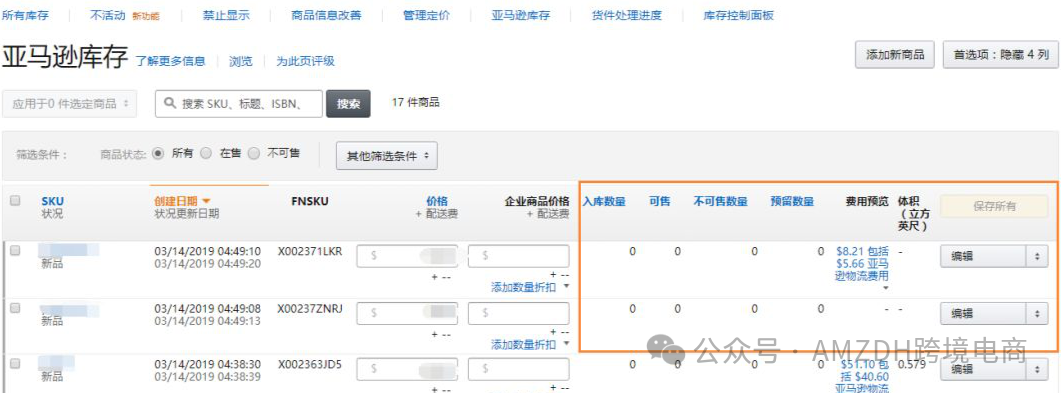Select the 在售 product status radio
The width and height of the screenshot is (1061, 393).
[x=206, y=153]
